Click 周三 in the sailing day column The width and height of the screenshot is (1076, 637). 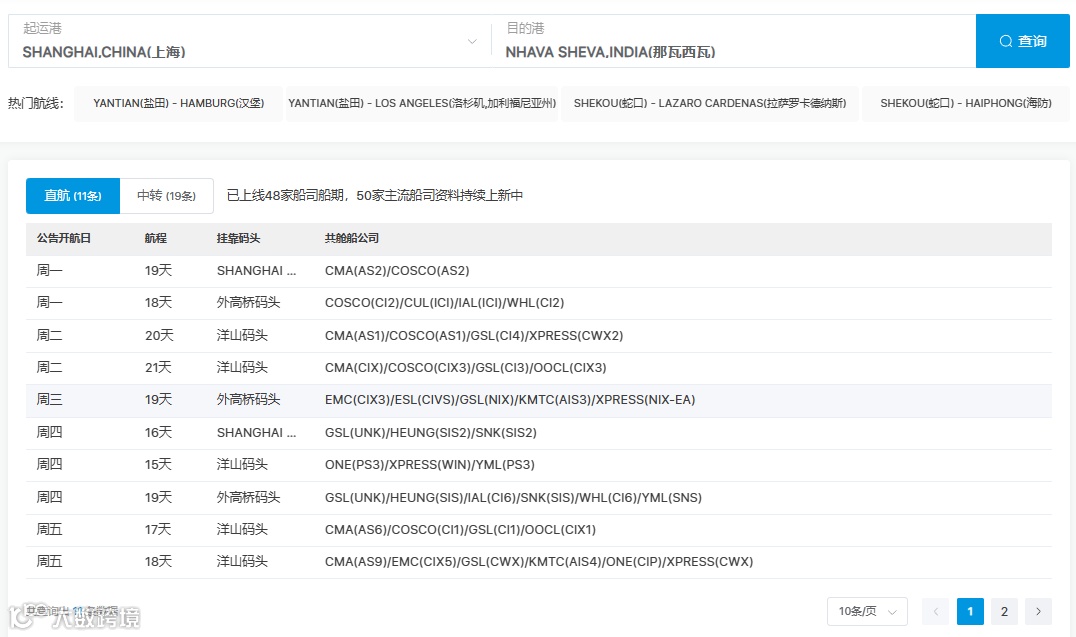49,400
